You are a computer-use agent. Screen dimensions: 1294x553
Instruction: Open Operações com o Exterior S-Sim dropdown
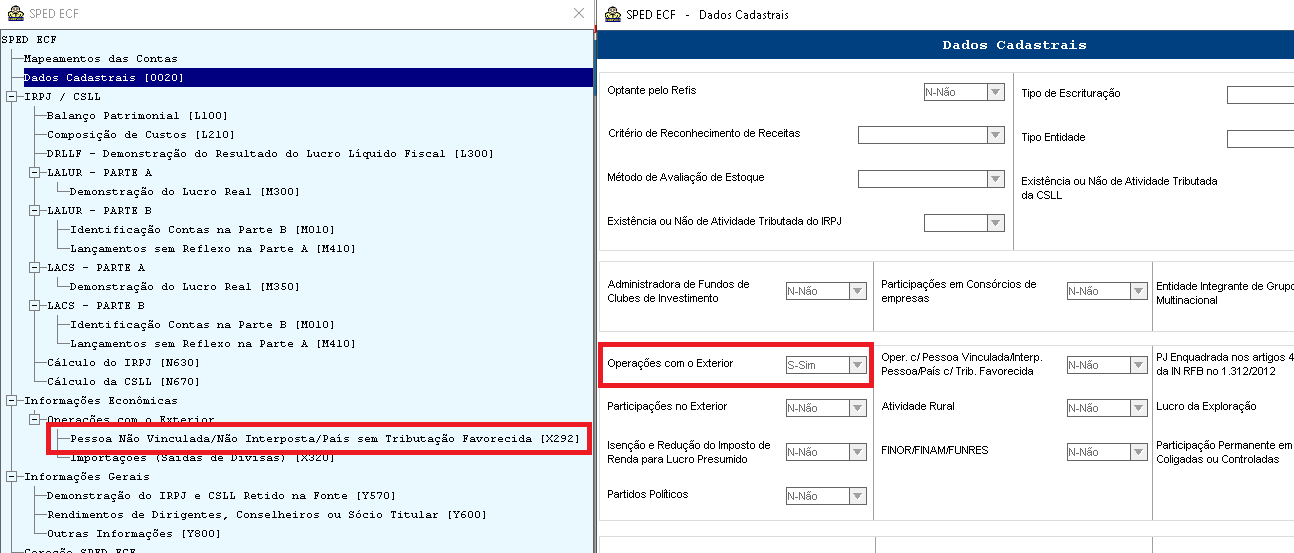pyautogui.click(x=857, y=365)
